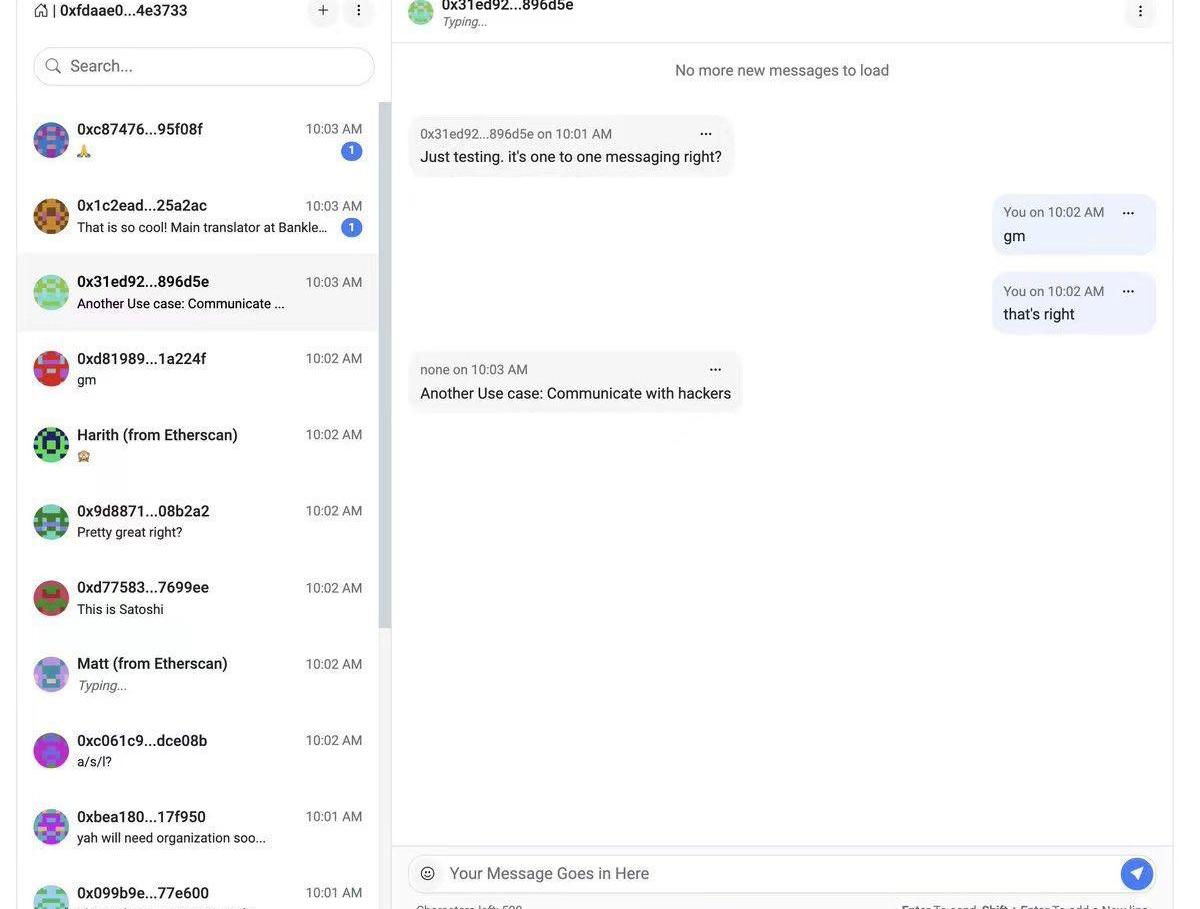Click the avatar of 0xd77583...7699ee
Screen dimensions: 1200x909
(51, 598)
